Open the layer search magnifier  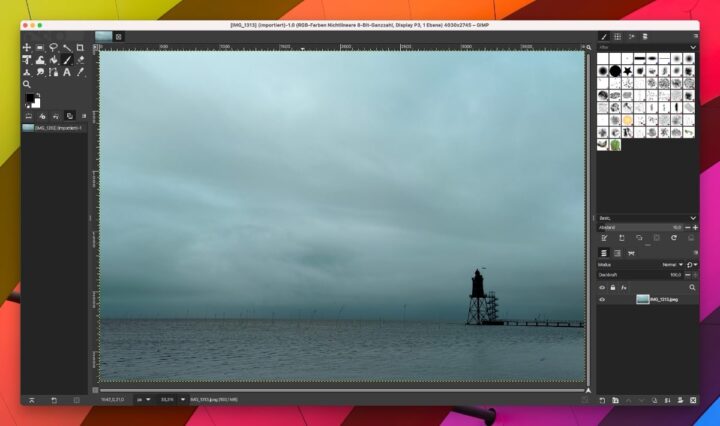coord(692,287)
